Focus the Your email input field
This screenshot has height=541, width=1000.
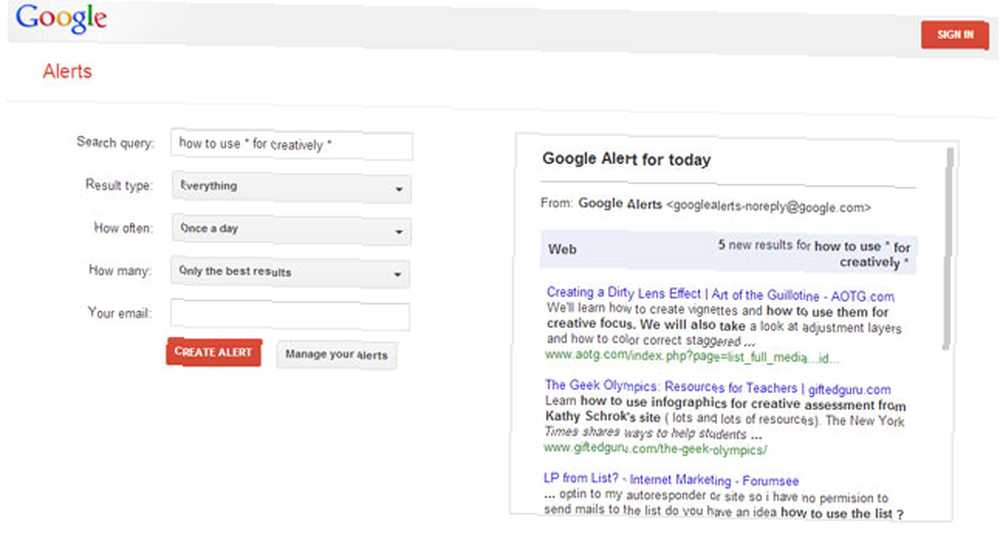coord(290,315)
